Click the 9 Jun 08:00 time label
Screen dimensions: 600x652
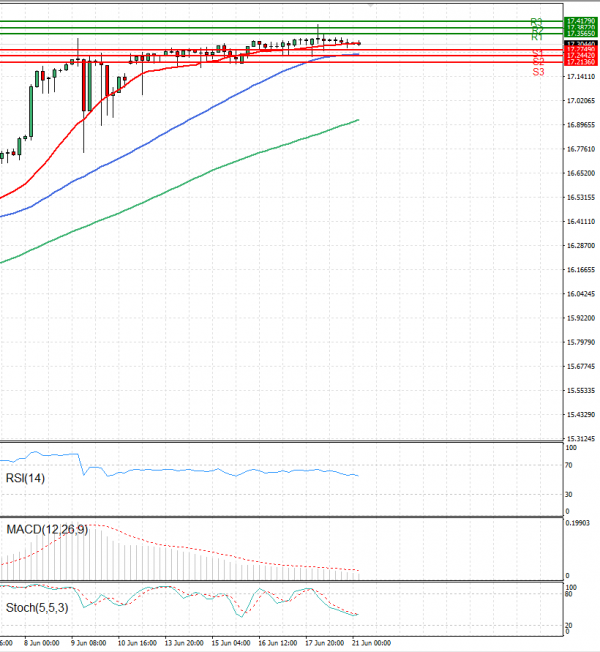click(x=89, y=643)
